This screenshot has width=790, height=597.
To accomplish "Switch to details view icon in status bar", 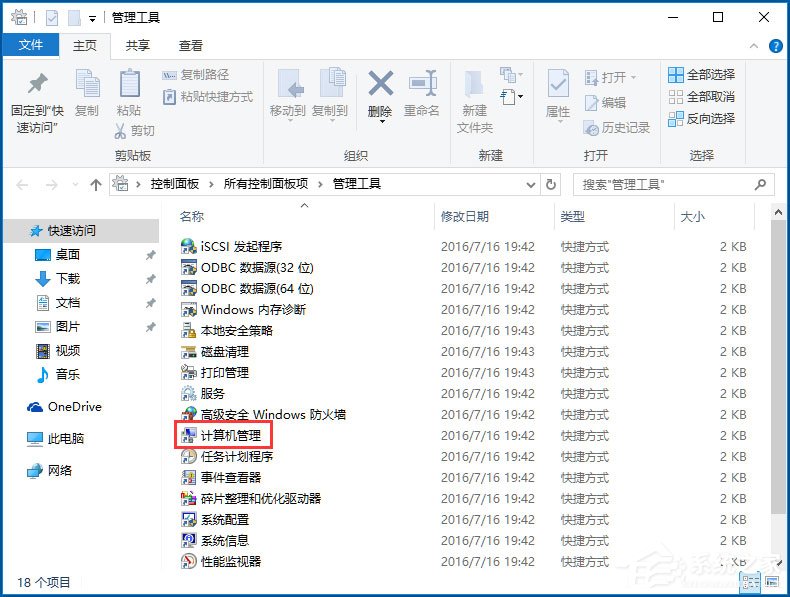I will click(750, 582).
